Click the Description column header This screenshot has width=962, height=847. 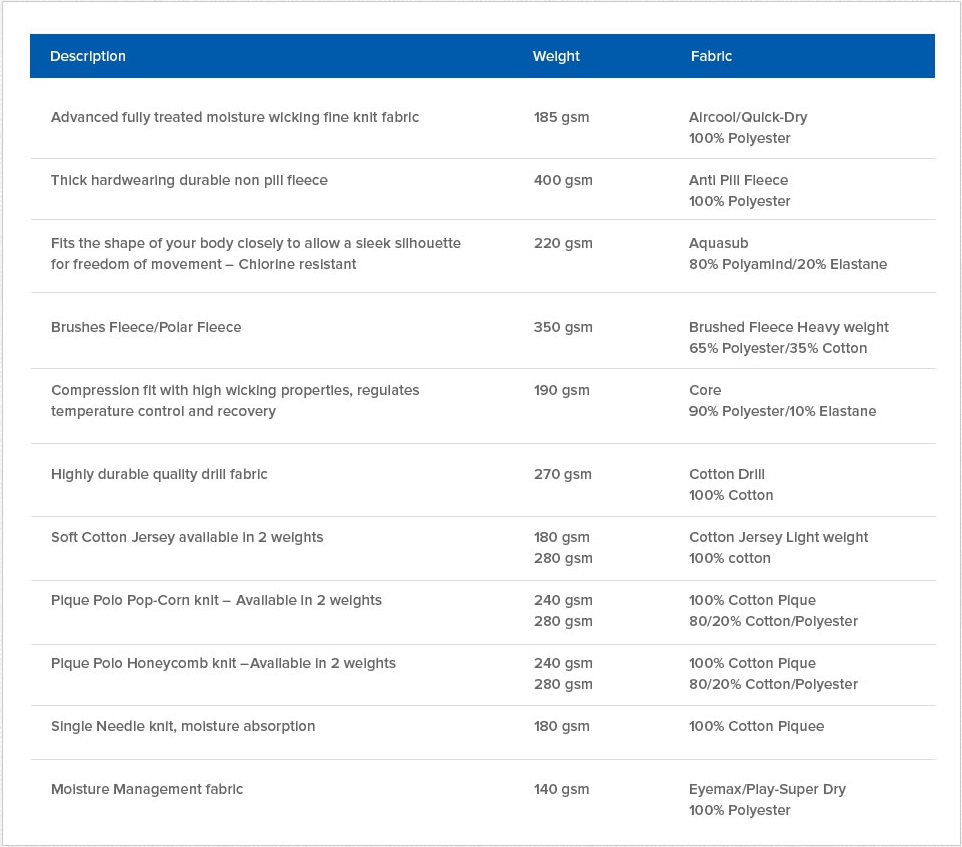pos(88,56)
